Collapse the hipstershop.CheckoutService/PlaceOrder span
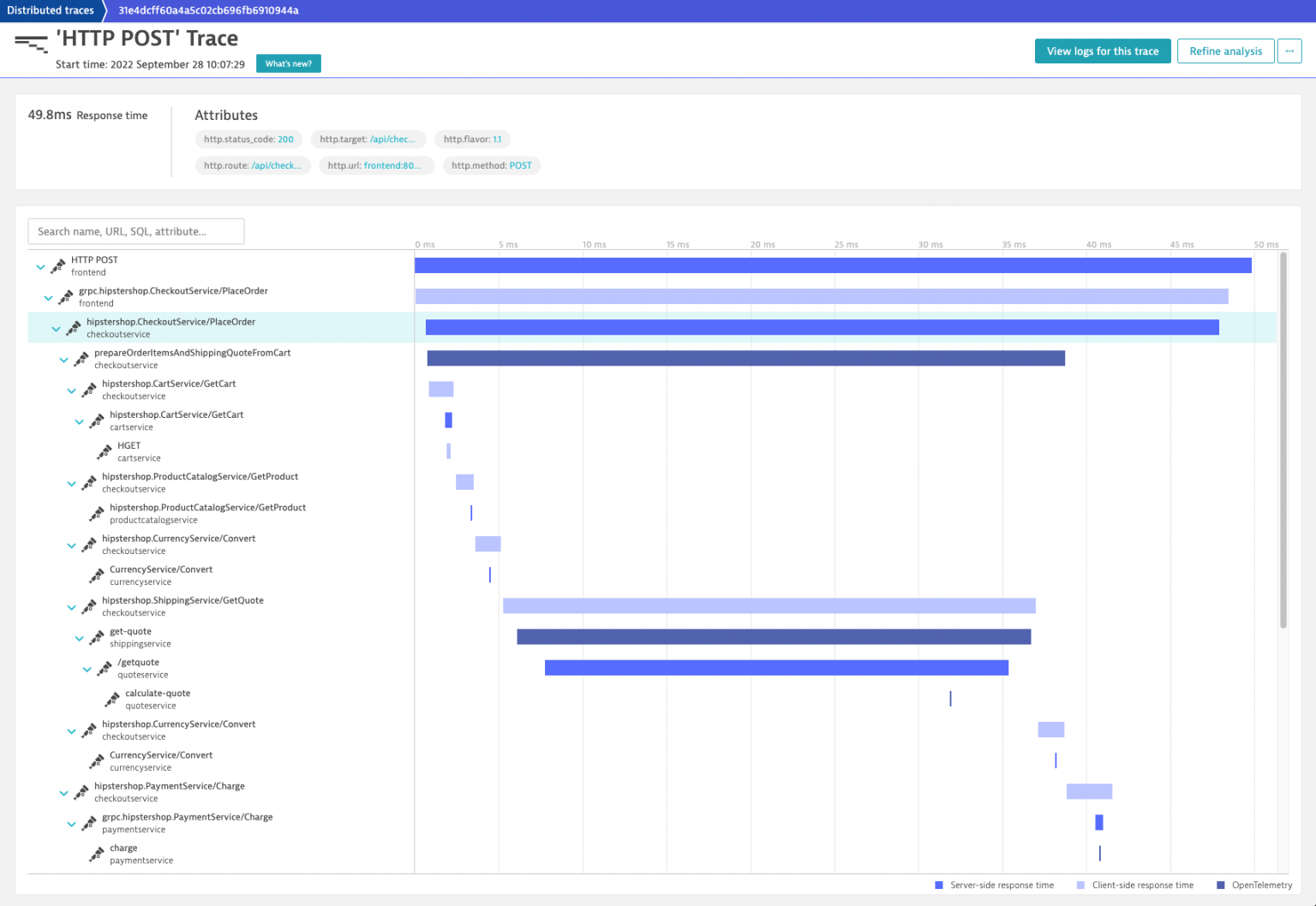This screenshot has width=1316, height=906. 56,327
